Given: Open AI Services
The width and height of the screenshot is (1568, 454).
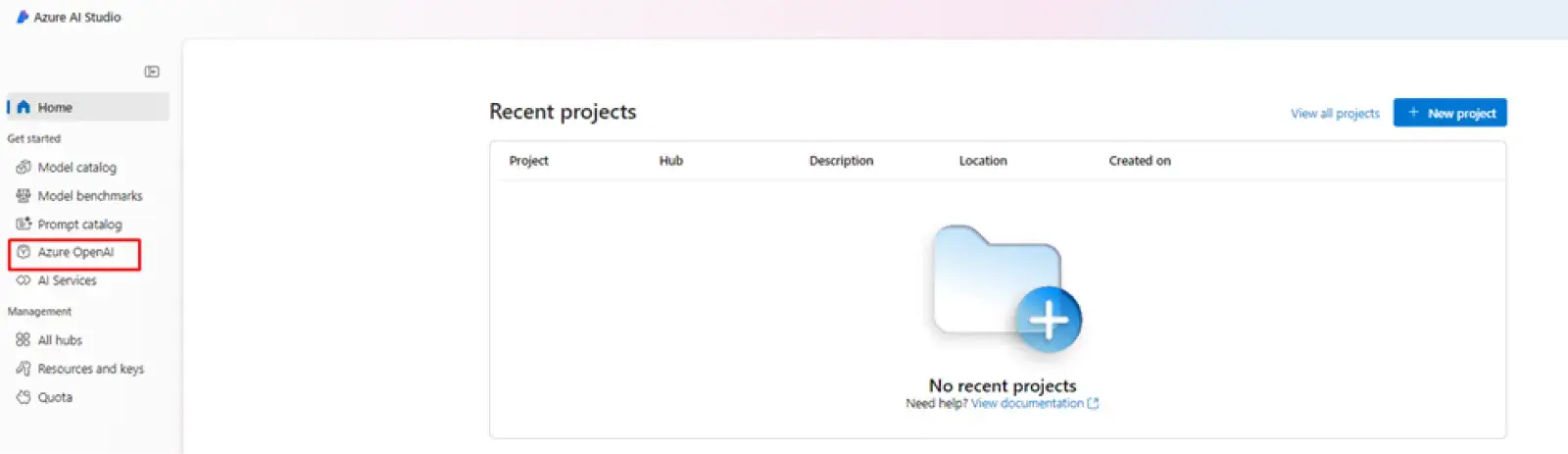Looking at the screenshot, I should point(67,280).
